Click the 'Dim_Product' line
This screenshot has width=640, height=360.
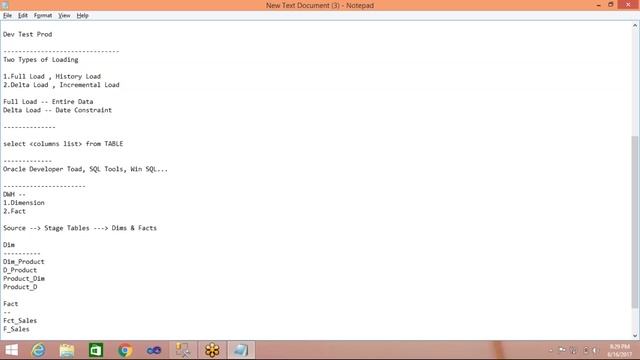point(24,262)
